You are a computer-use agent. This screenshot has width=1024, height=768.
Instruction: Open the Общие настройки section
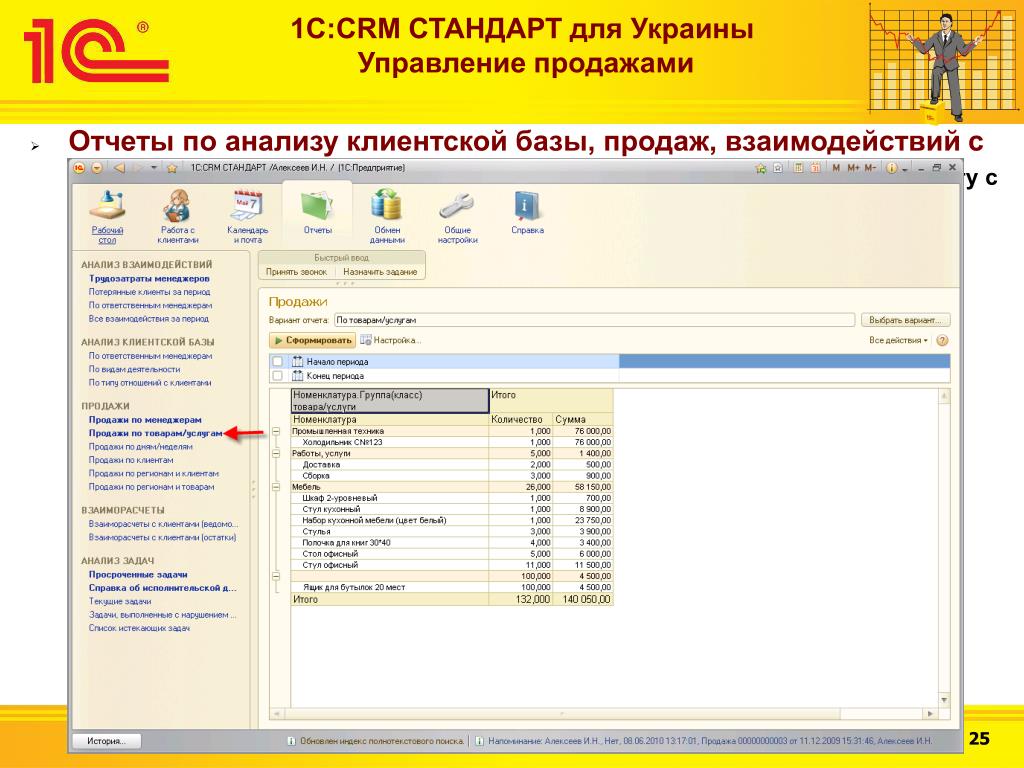tap(457, 216)
